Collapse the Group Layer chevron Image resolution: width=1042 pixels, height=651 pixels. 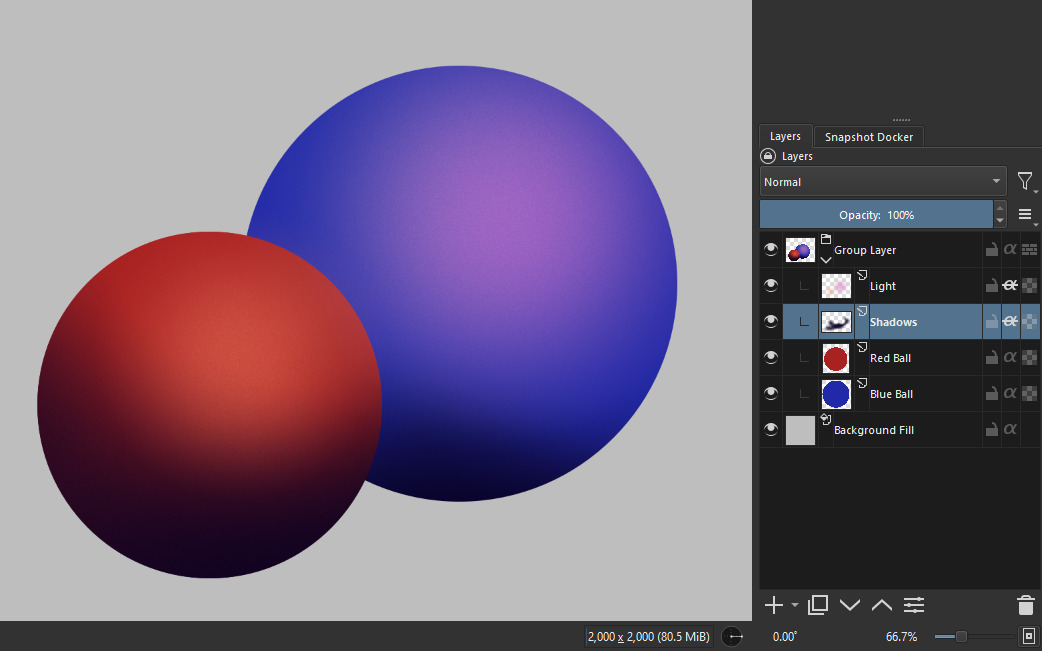coord(826,259)
